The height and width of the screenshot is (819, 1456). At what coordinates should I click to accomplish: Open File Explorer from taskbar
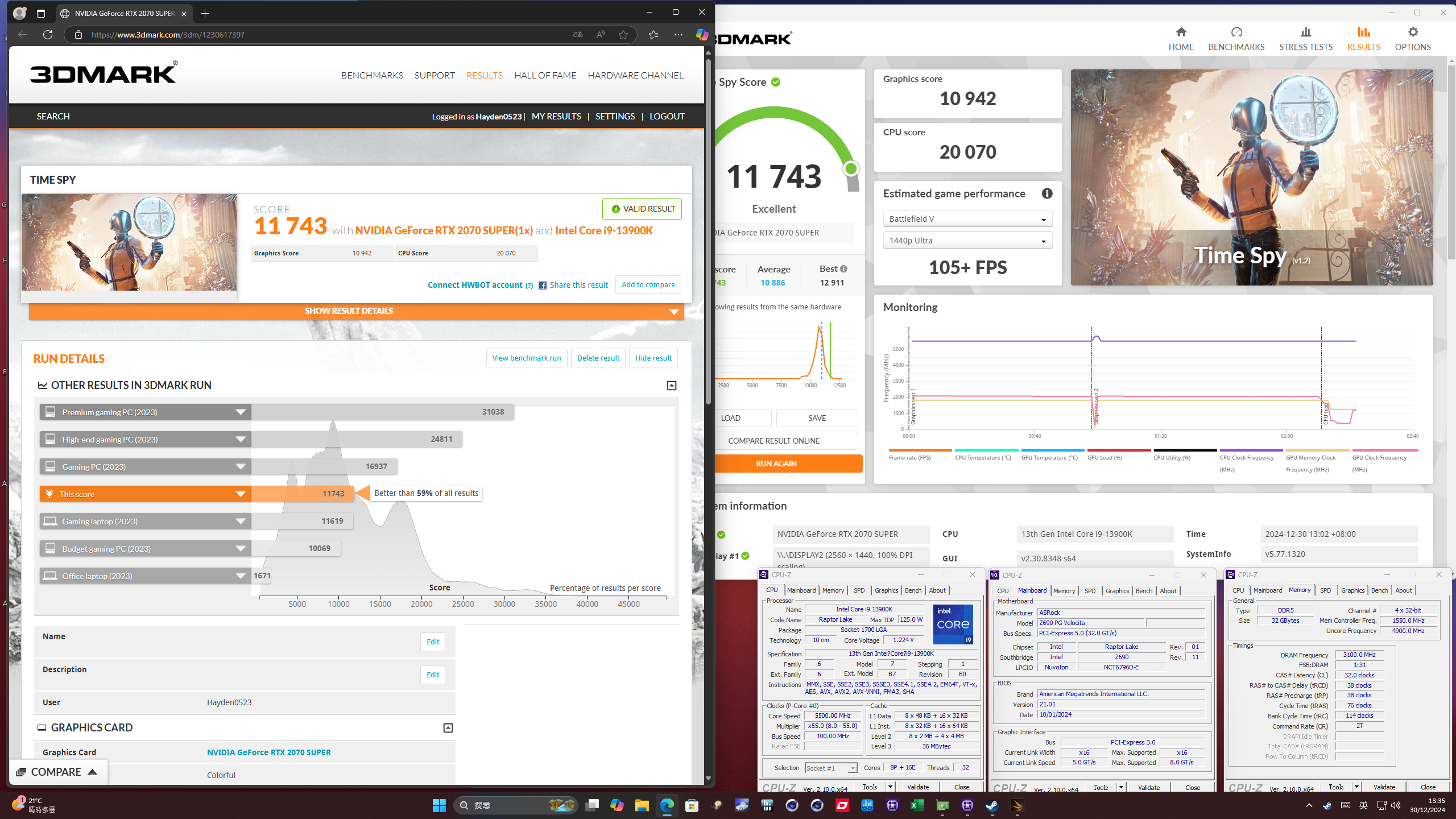pos(642,805)
